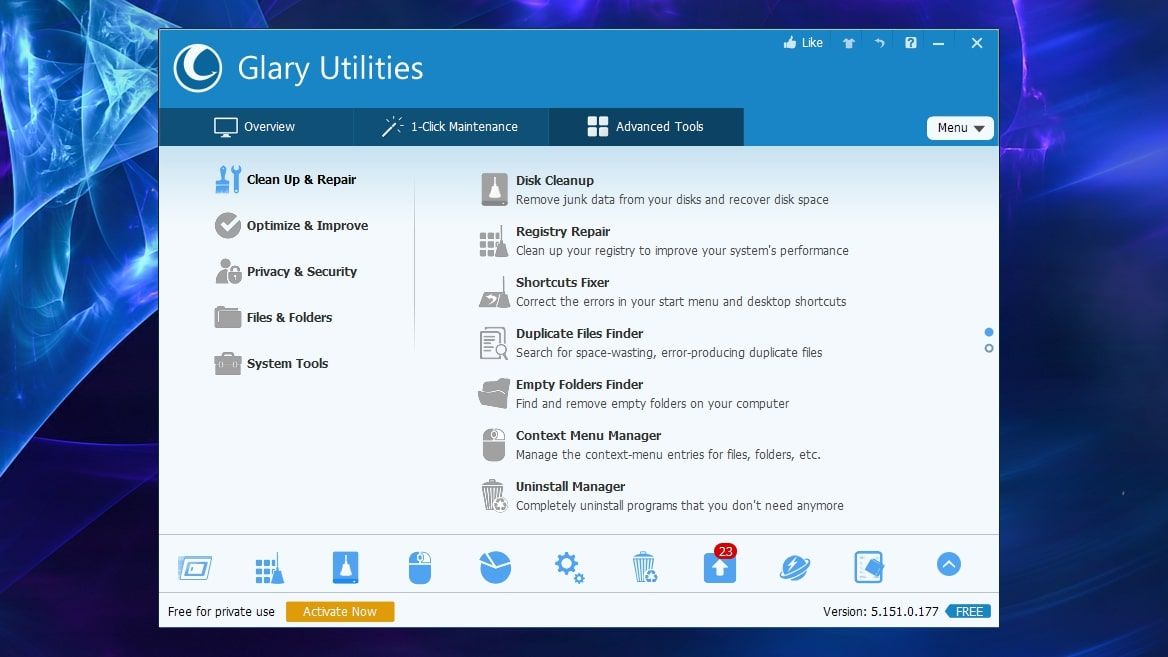Click the Activate Now button

(x=340, y=611)
